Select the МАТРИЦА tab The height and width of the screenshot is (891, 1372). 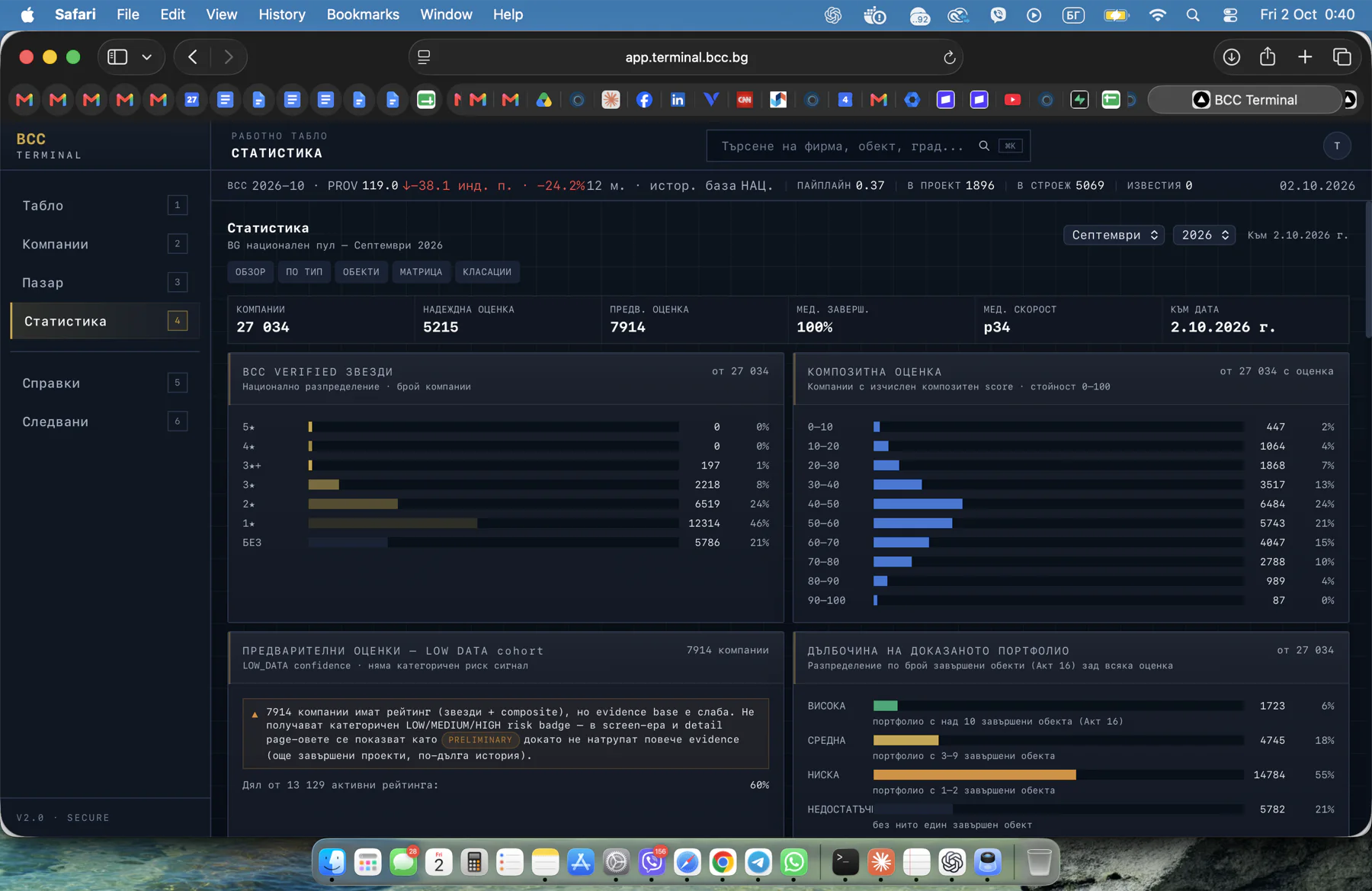coord(421,272)
